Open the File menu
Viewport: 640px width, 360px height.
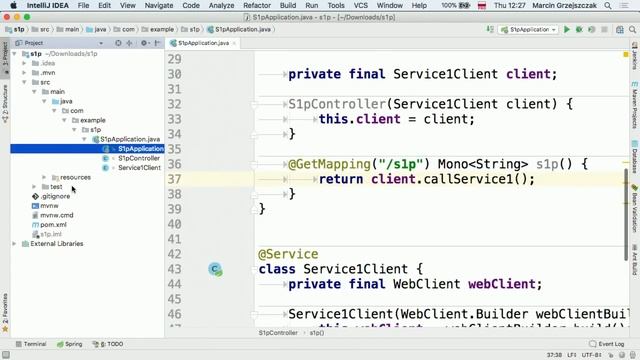pos(83,6)
